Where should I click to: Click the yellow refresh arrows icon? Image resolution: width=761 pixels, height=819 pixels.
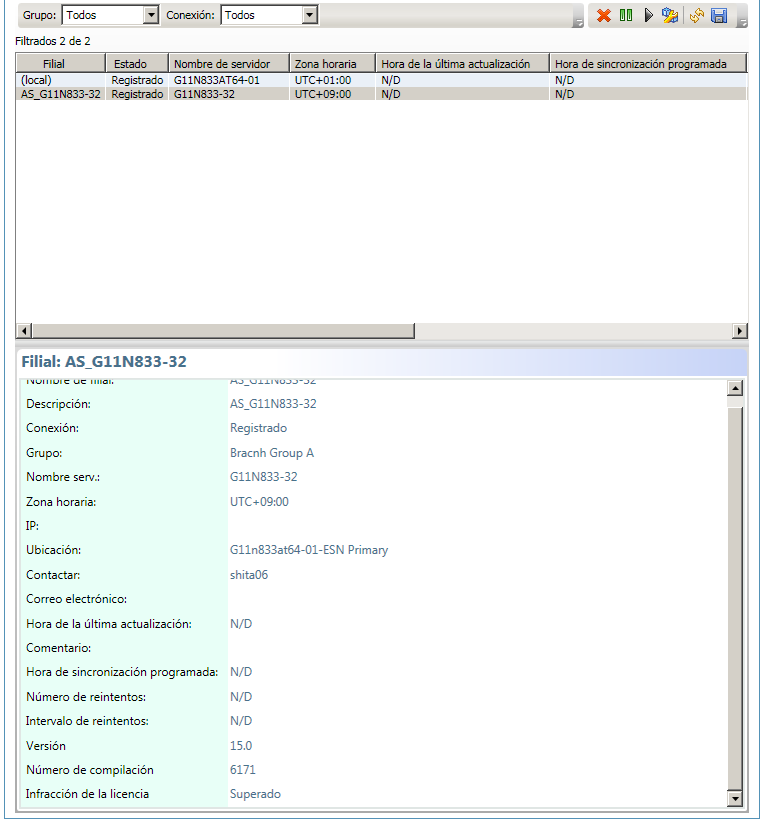click(x=696, y=15)
